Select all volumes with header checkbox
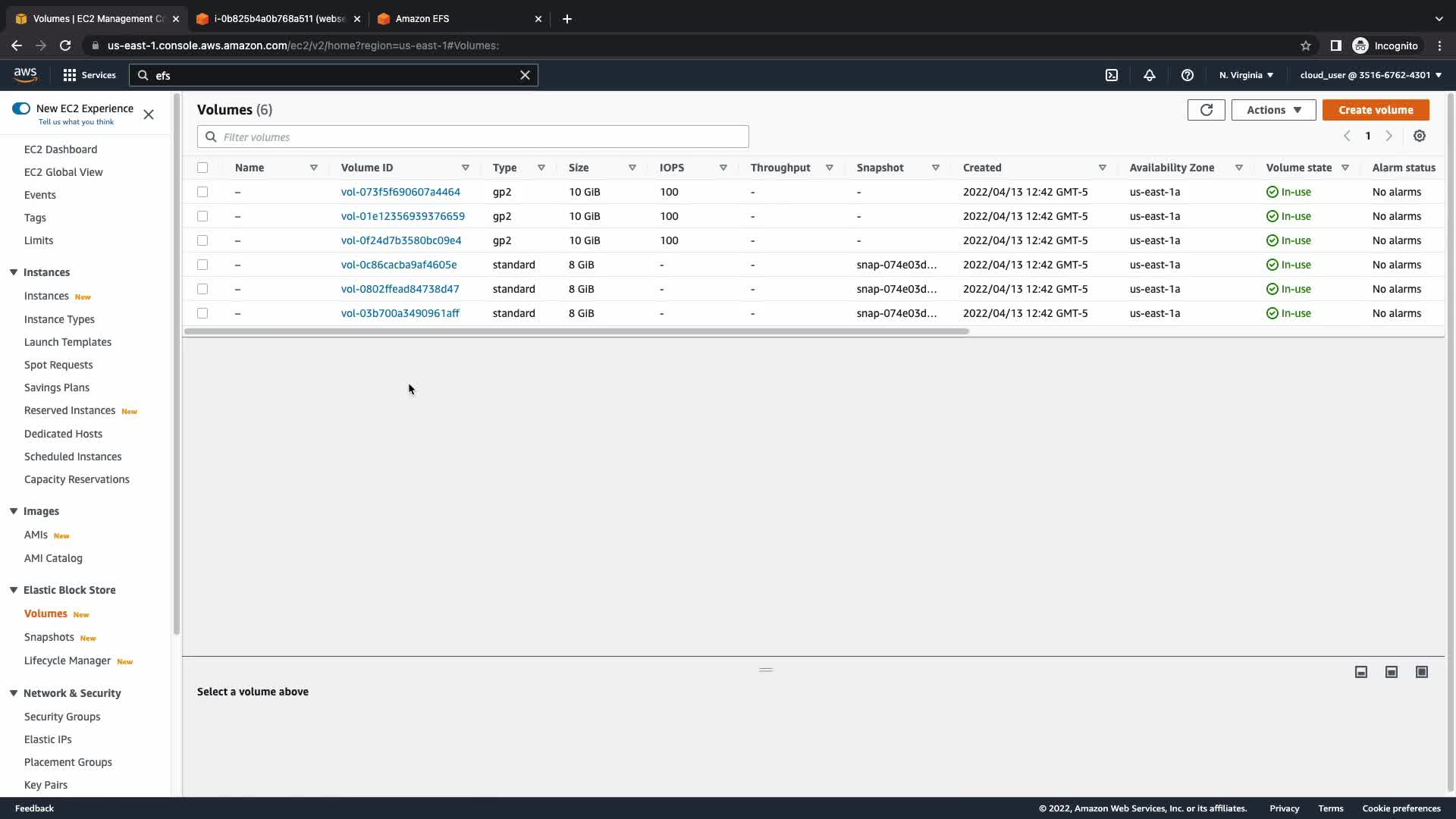1456x819 pixels. click(202, 168)
